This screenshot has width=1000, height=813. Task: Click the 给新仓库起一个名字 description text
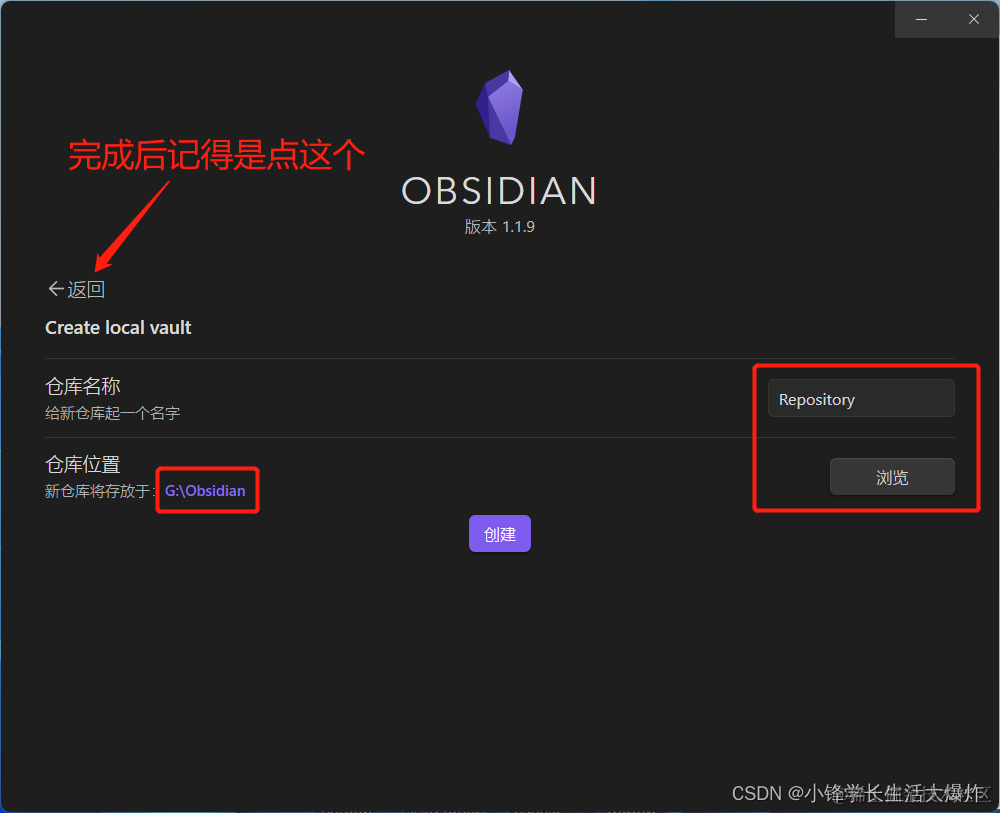113,413
